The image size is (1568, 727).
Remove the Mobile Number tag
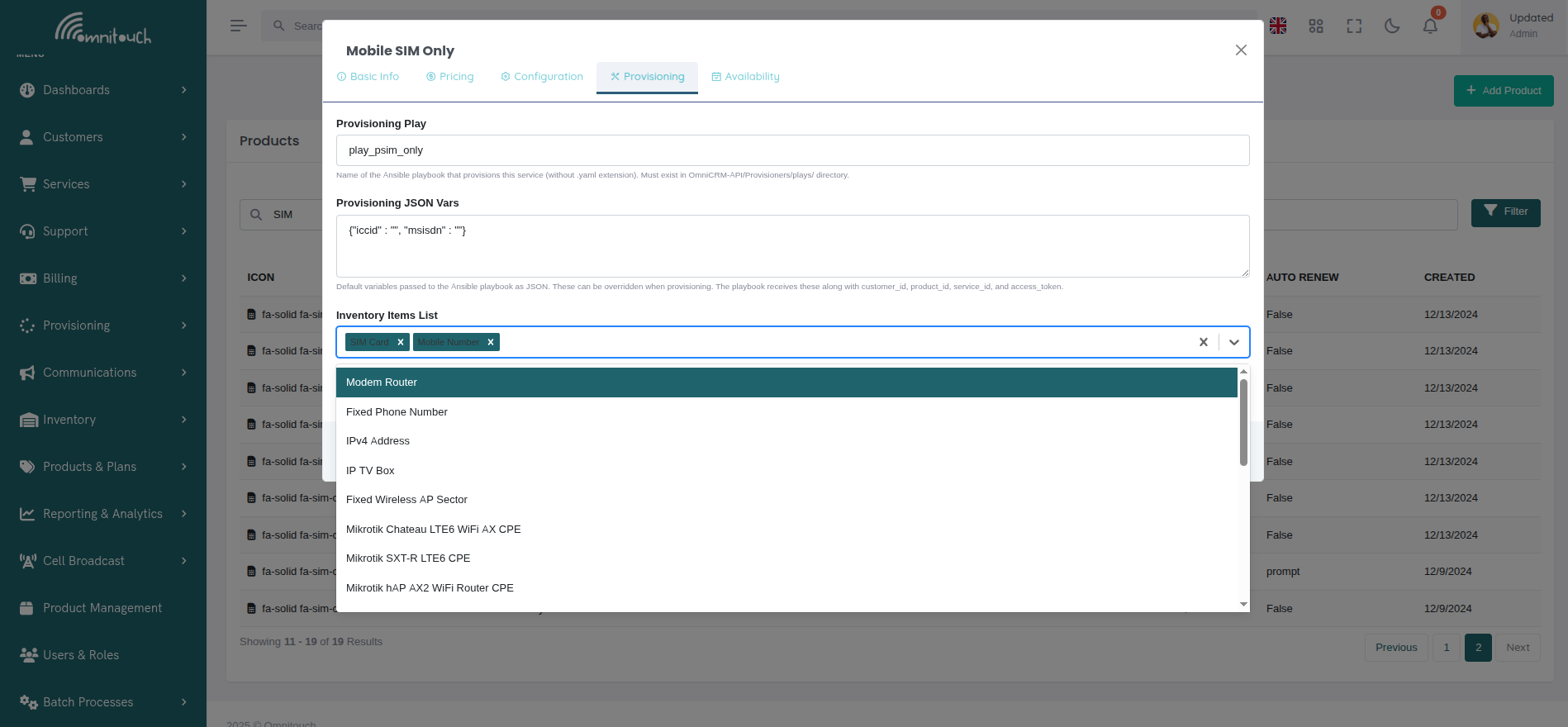[x=491, y=342]
